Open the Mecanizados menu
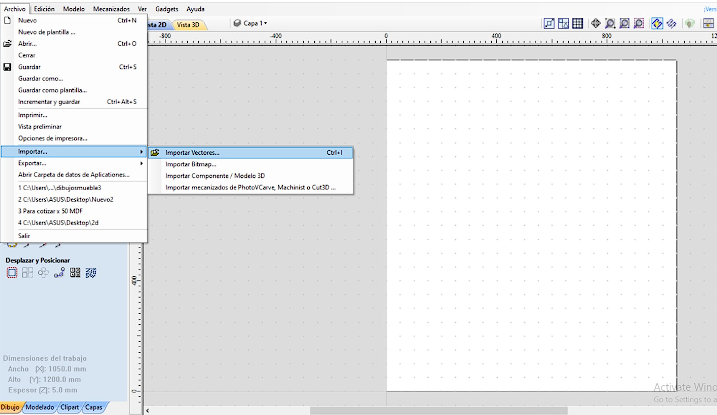 coord(111,9)
